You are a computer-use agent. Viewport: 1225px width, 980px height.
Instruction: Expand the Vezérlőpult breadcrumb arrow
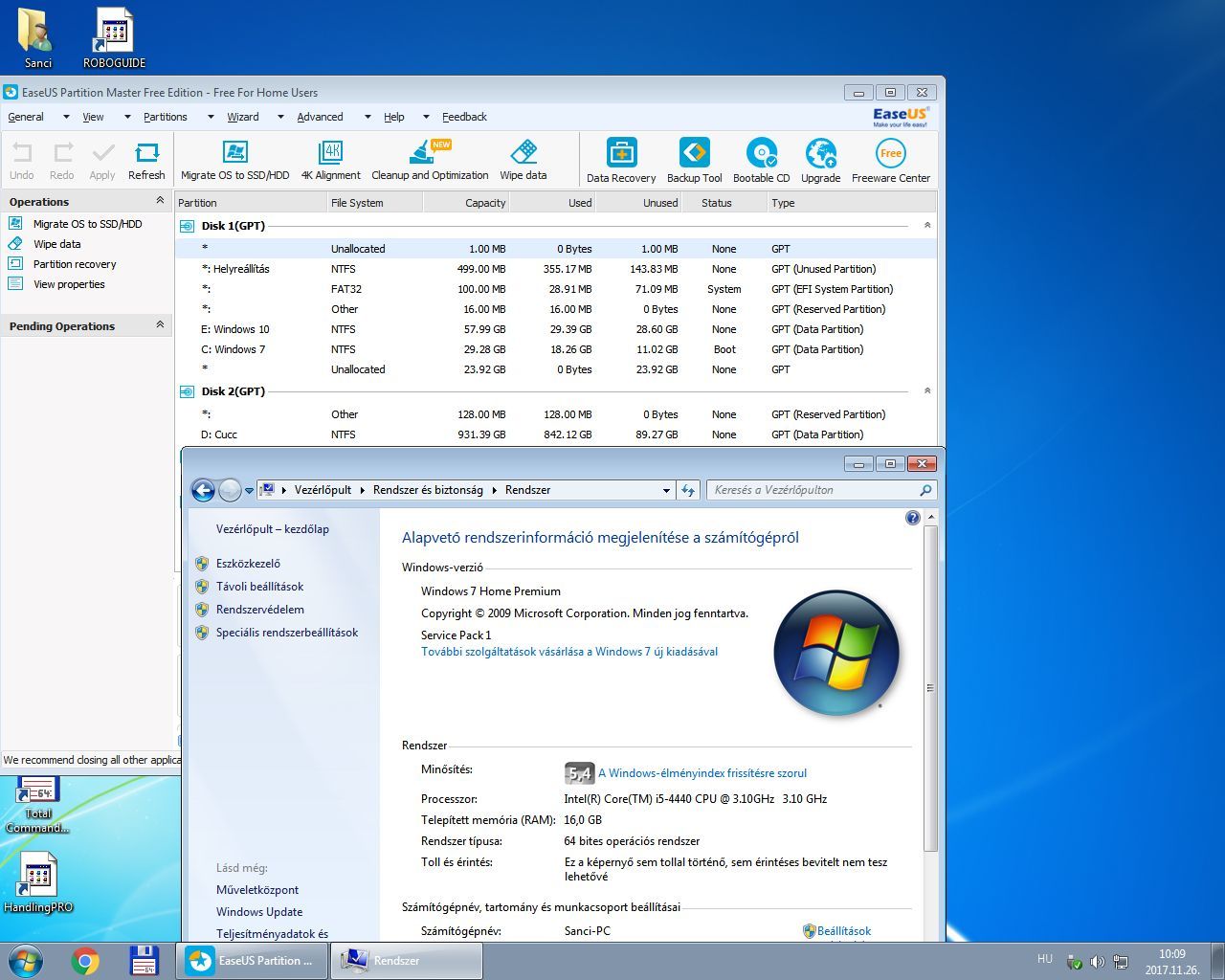coord(363,490)
